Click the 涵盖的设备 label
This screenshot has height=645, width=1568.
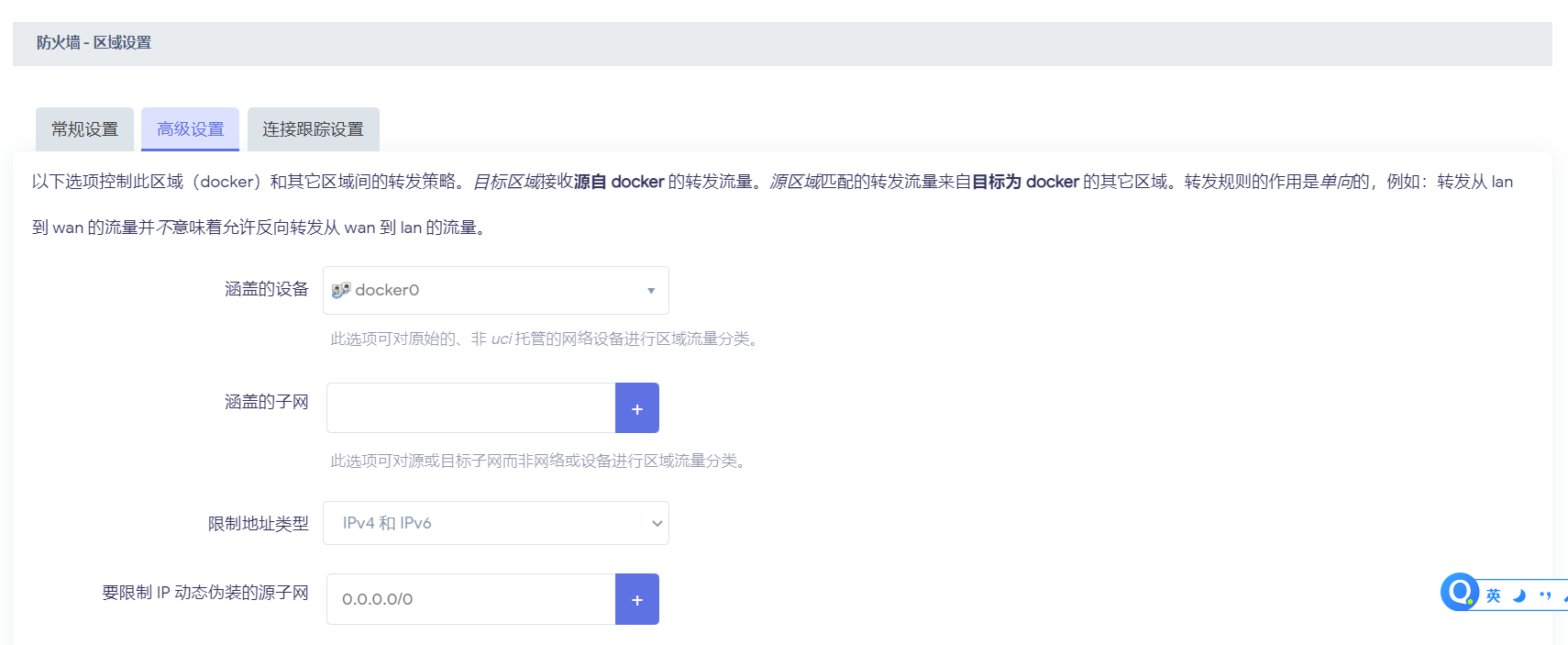(x=267, y=289)
